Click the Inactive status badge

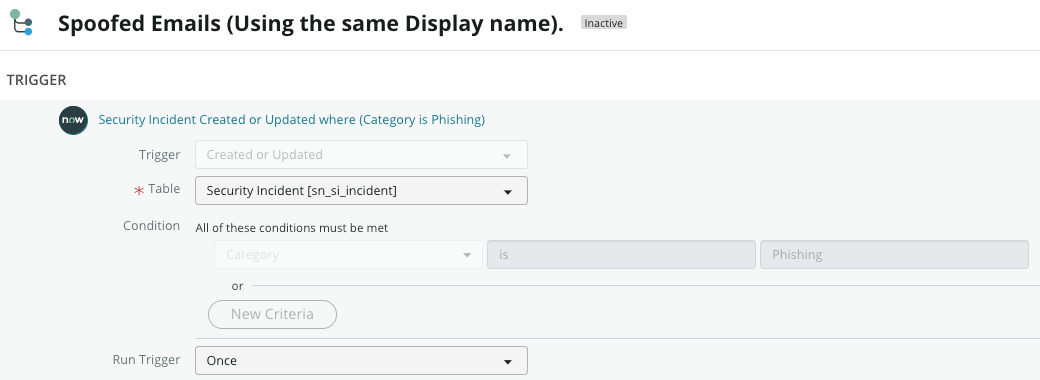click(604, 23)
